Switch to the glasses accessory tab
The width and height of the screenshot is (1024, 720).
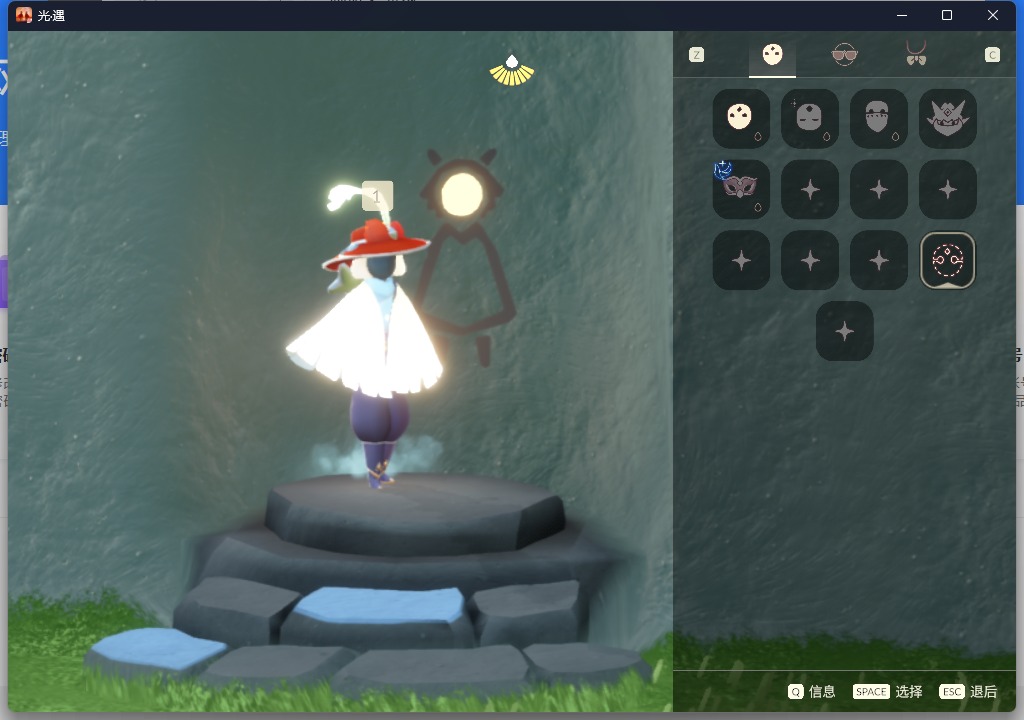click(x=844, y=55)
